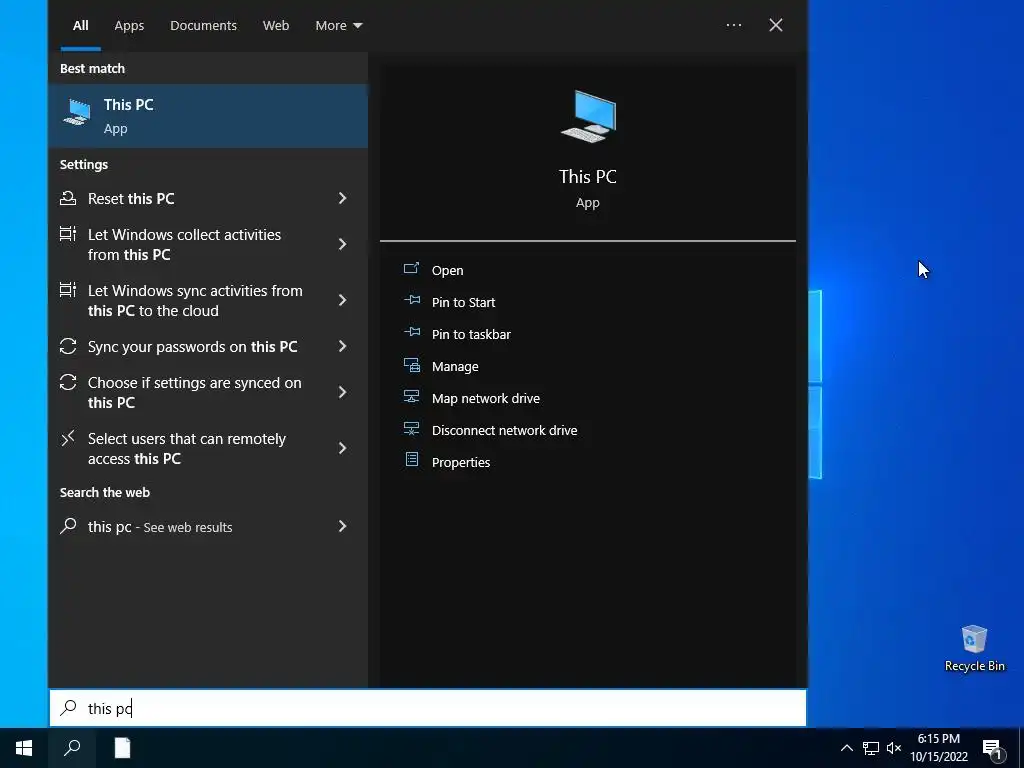
Task: Expand arrow for Let Windows collect activities
Action: [342, 244]
